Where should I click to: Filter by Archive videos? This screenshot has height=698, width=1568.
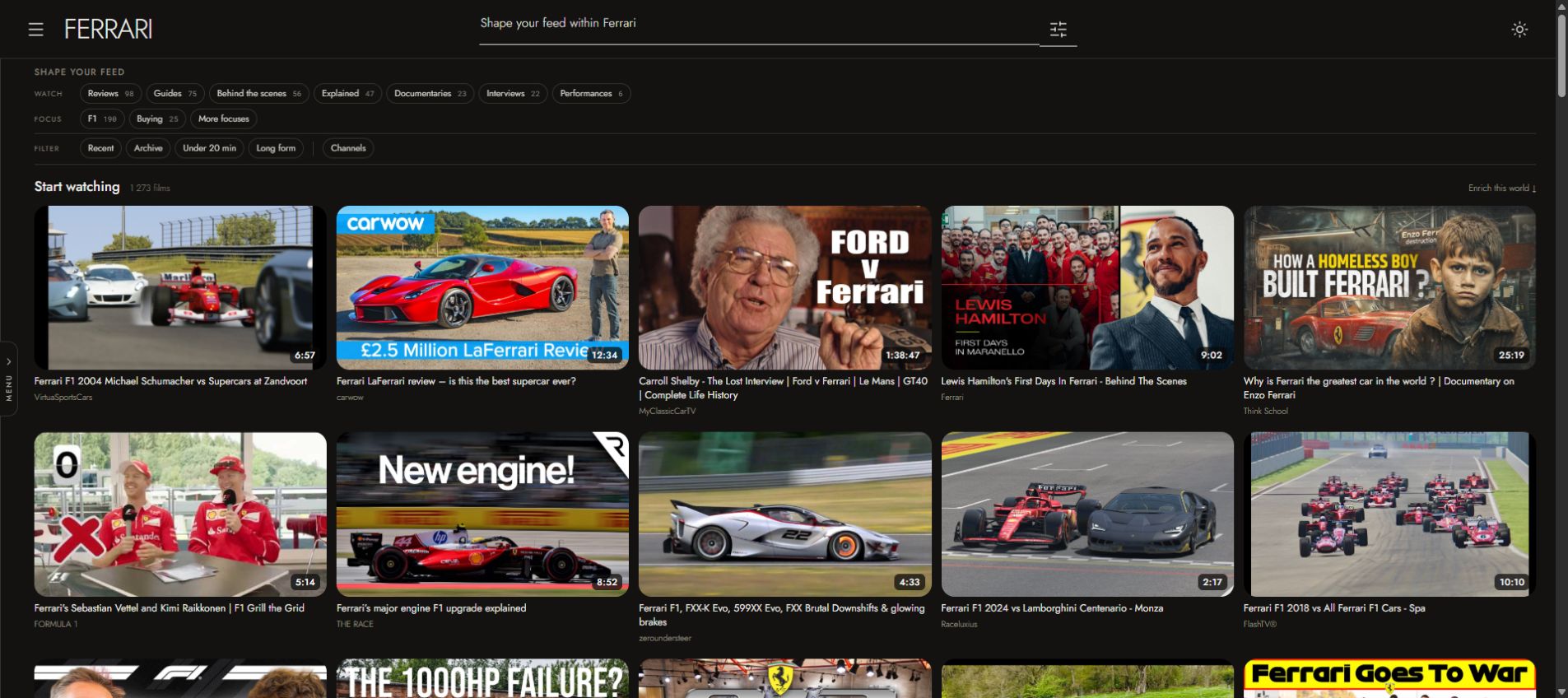(x=148, y=148)
